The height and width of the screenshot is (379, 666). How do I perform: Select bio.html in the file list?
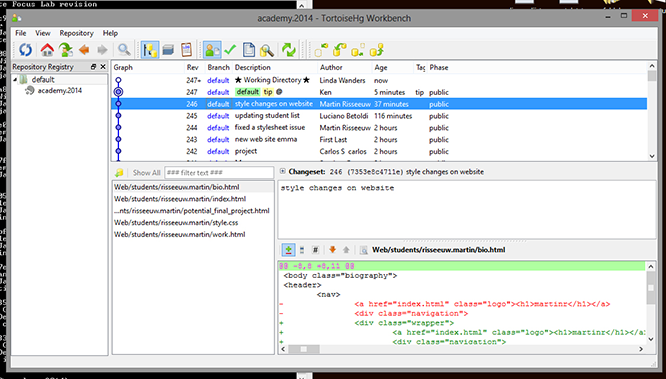click(193, 187)
